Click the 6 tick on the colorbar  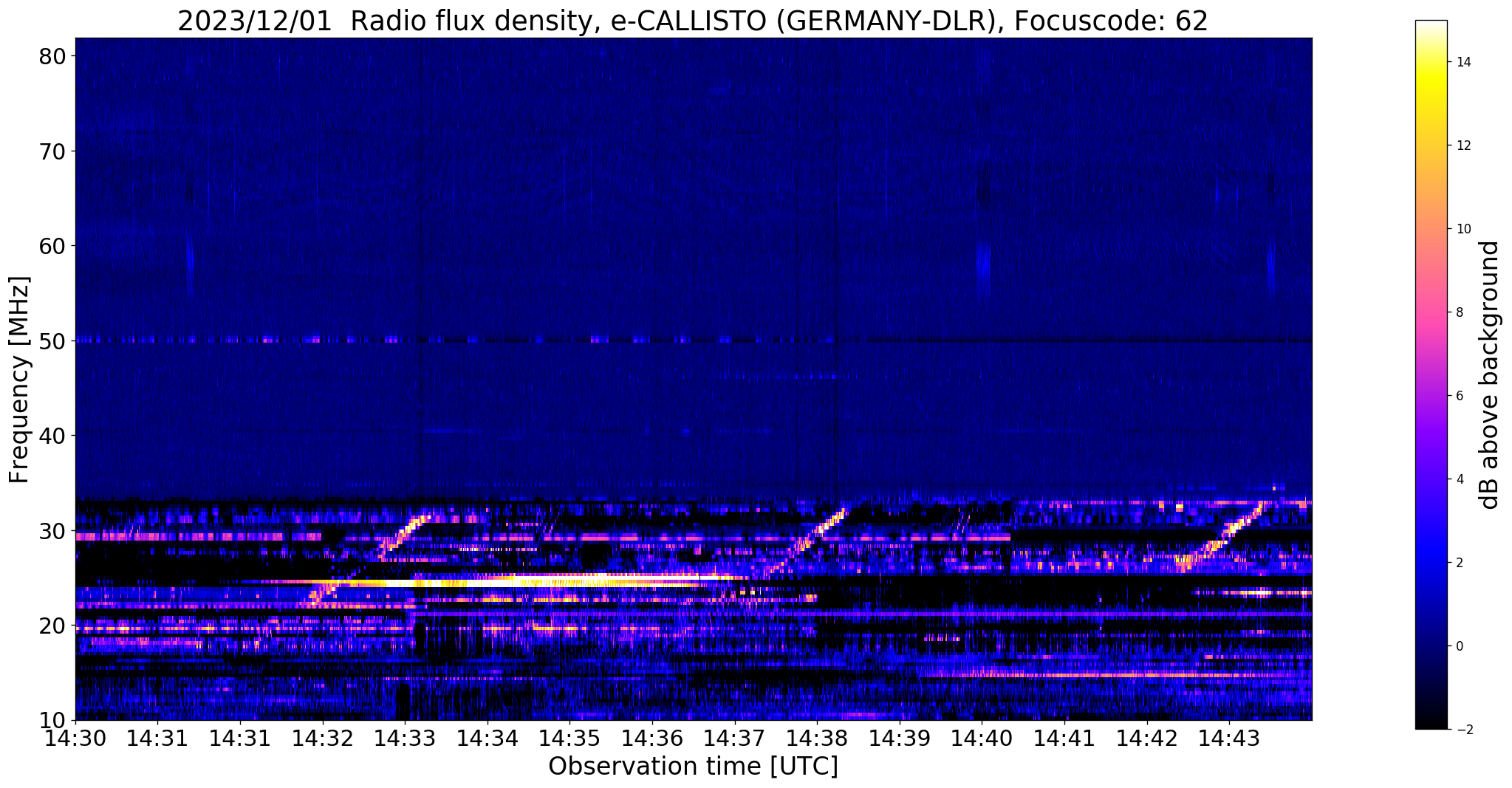1460,396
